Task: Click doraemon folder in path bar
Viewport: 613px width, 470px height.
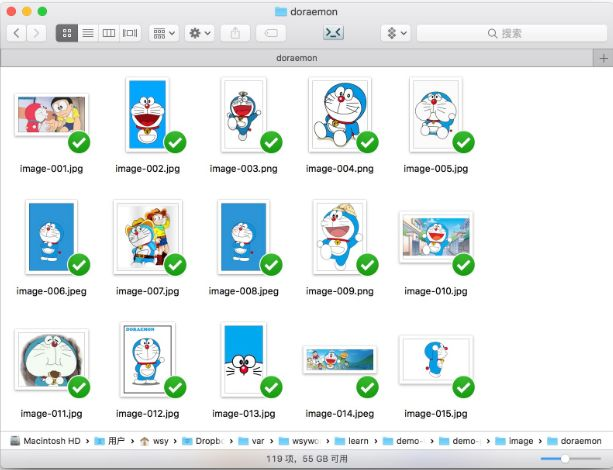Action: 574,441
